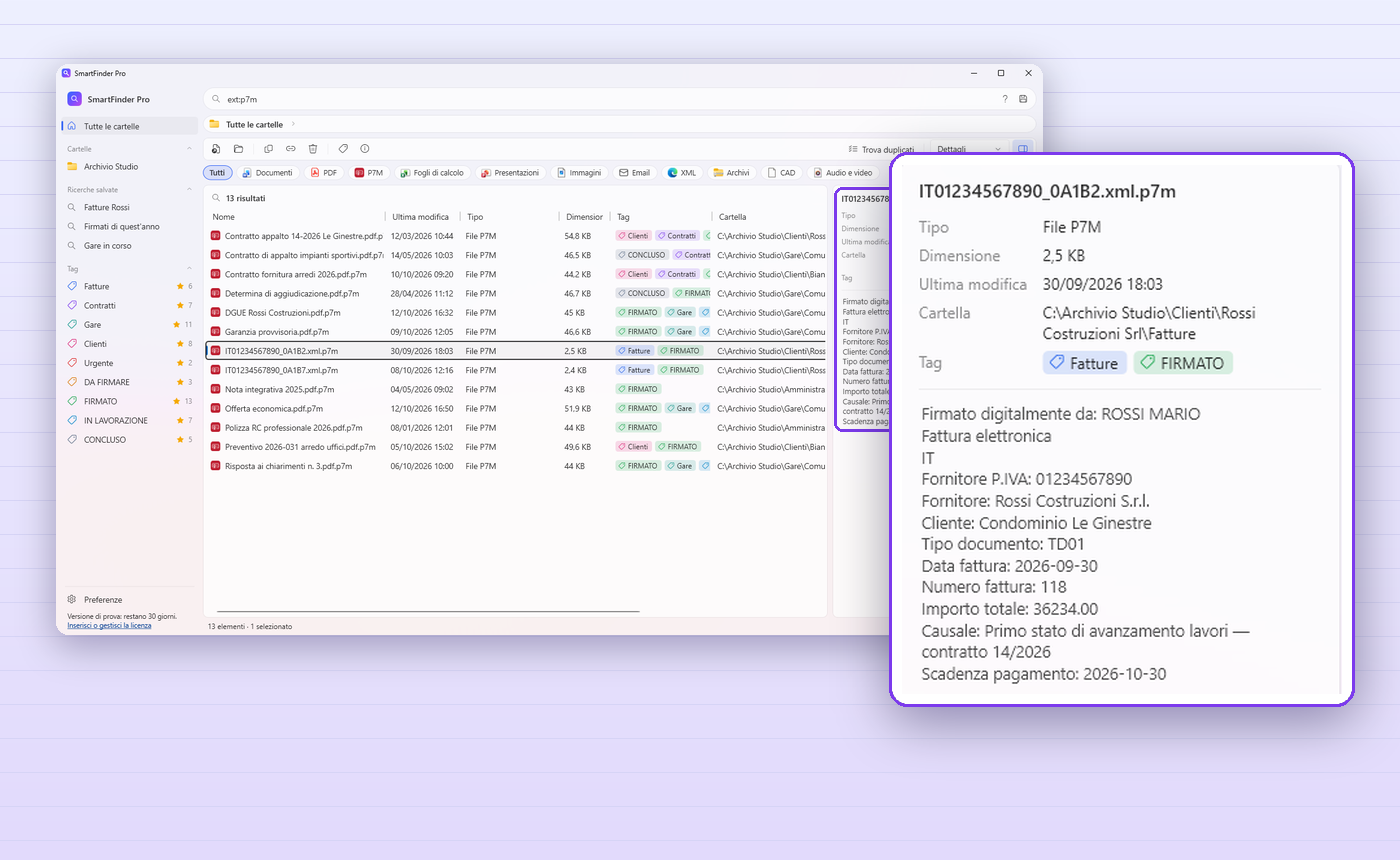
Task: Click the magnifier icon in the ext:p7m search bar
Action: [217, 99]
